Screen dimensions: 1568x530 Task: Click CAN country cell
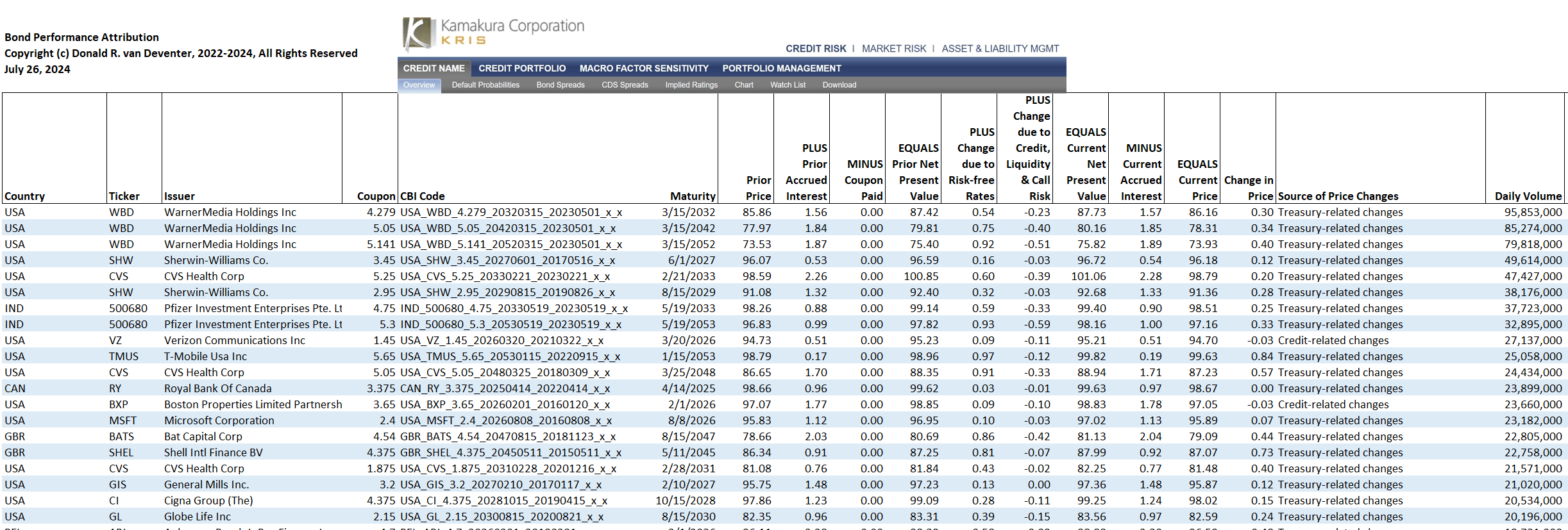(x=15, y=388)
